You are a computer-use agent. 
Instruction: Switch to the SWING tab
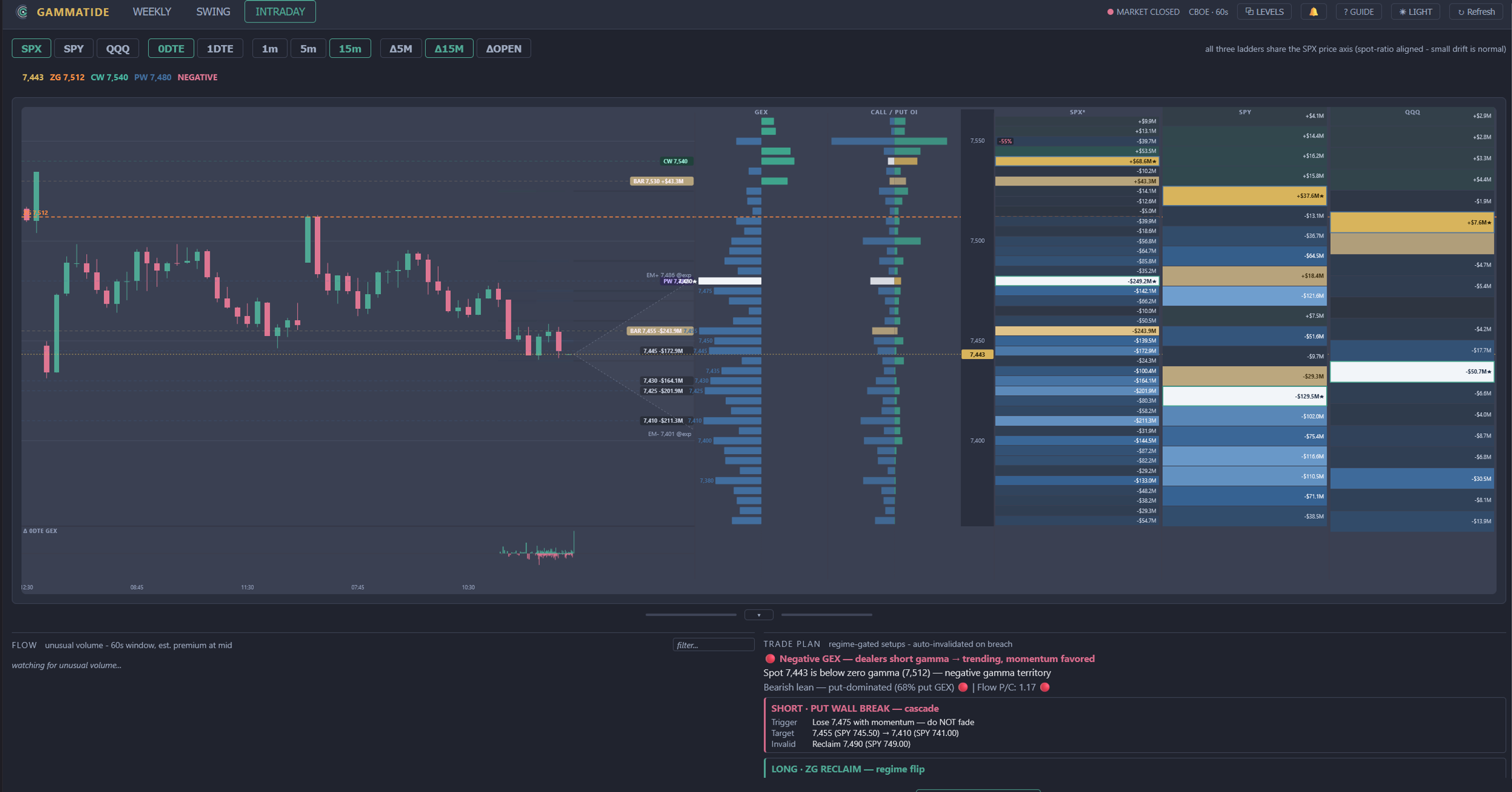pyautogui.click(x=213, y=12)
